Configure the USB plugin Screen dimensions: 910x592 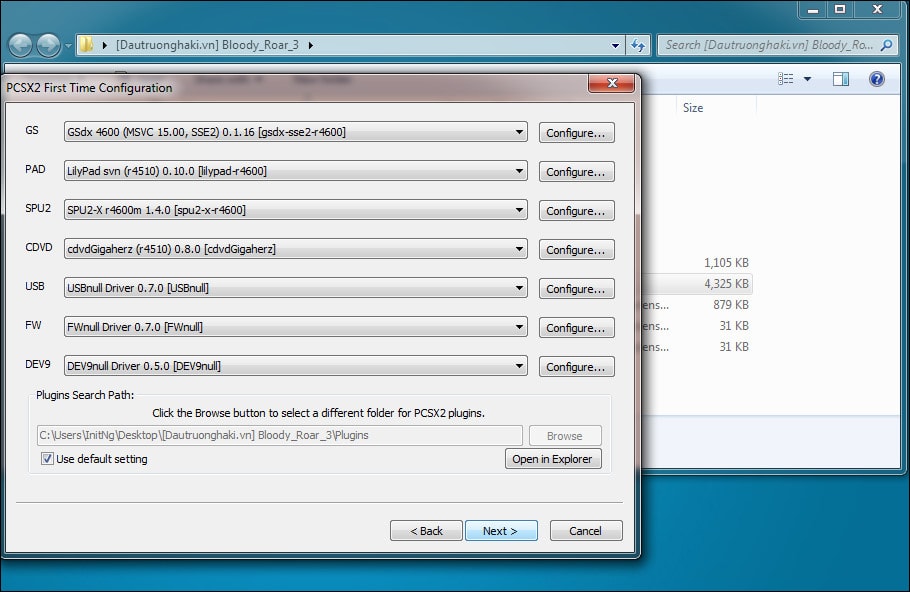click(x=576, y=288)
